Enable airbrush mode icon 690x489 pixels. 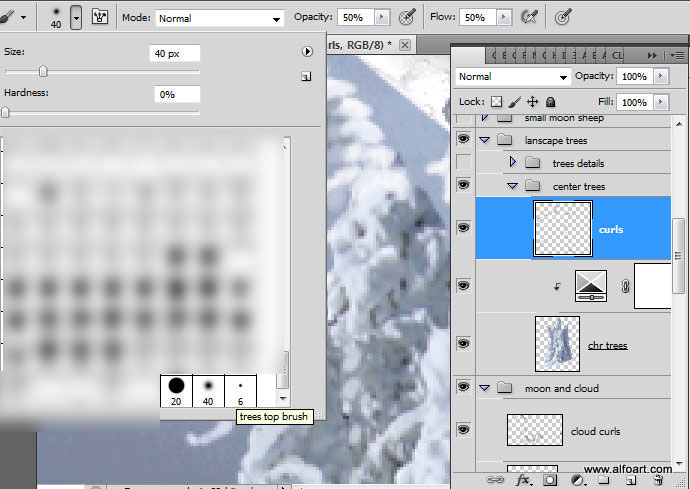tap(530, 17)
